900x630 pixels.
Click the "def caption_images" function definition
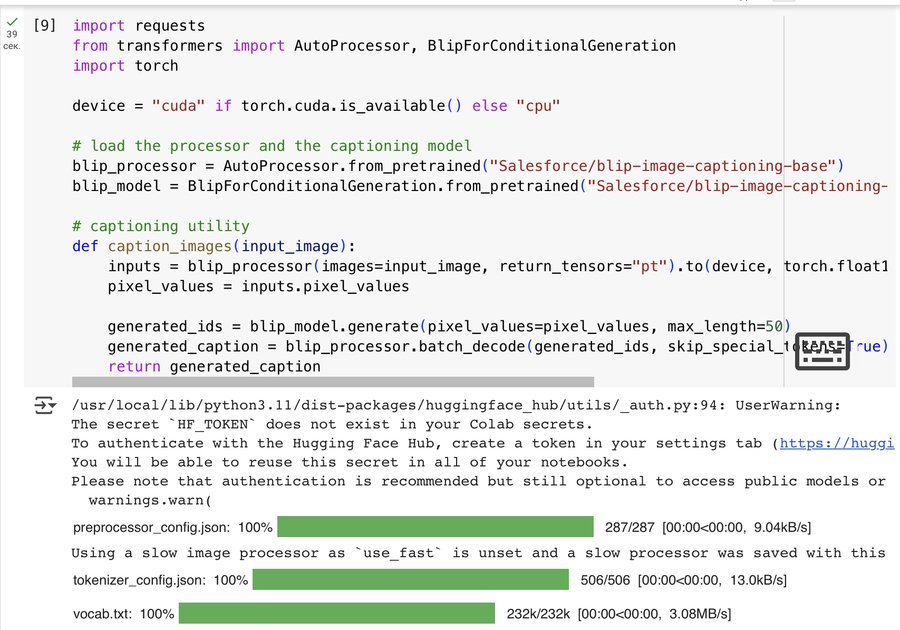[214, 246]
